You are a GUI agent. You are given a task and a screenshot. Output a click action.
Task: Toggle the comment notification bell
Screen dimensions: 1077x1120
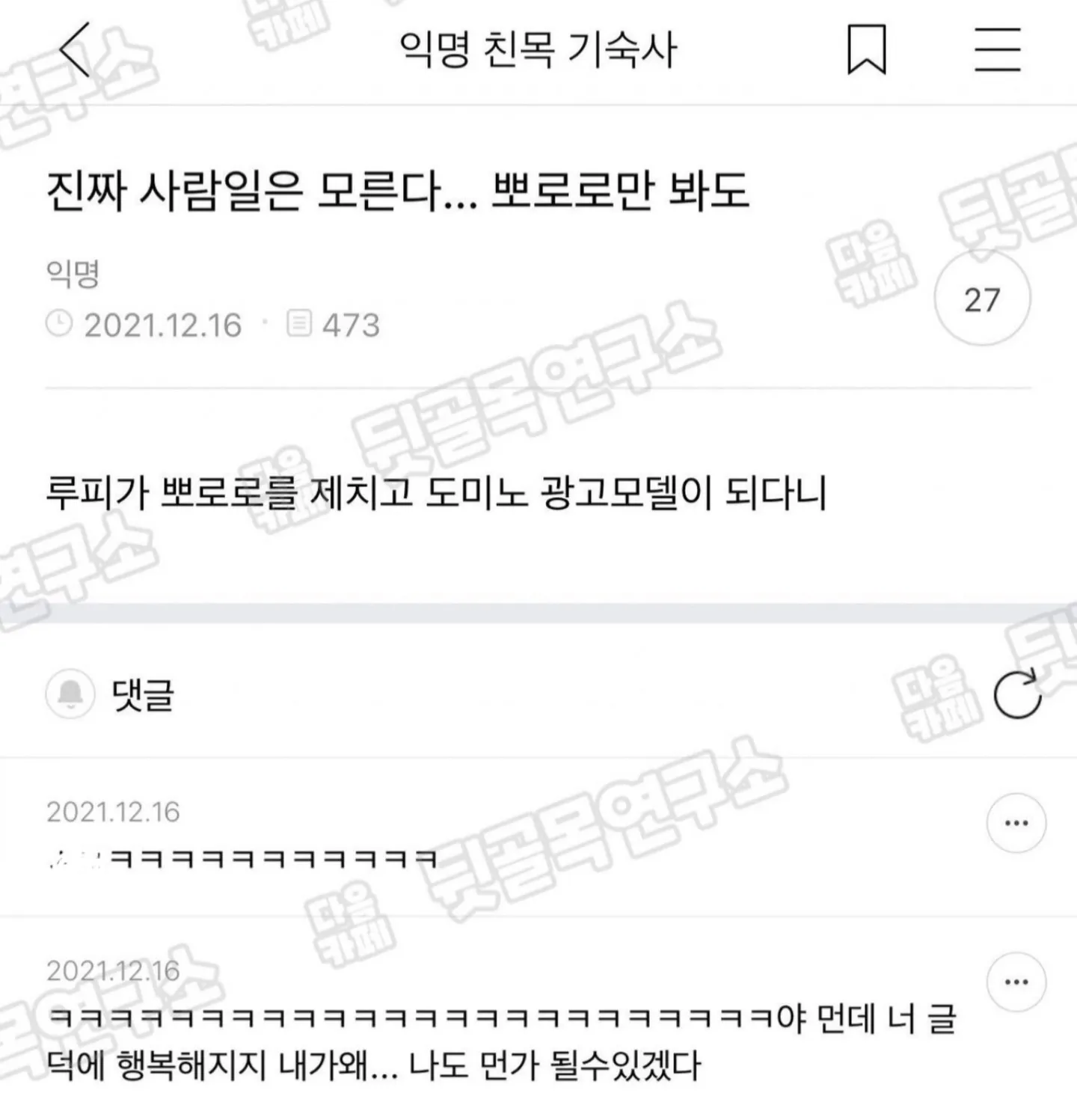click(x=70, y=694)
